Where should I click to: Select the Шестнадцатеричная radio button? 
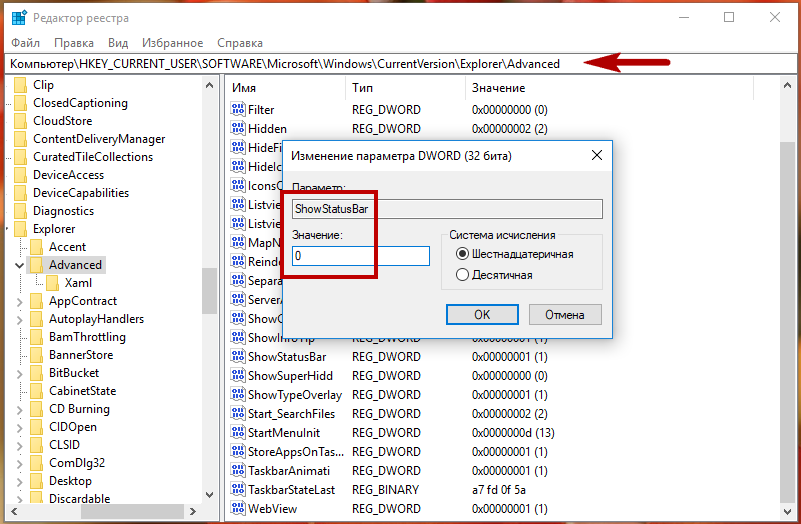pos(462,254)
